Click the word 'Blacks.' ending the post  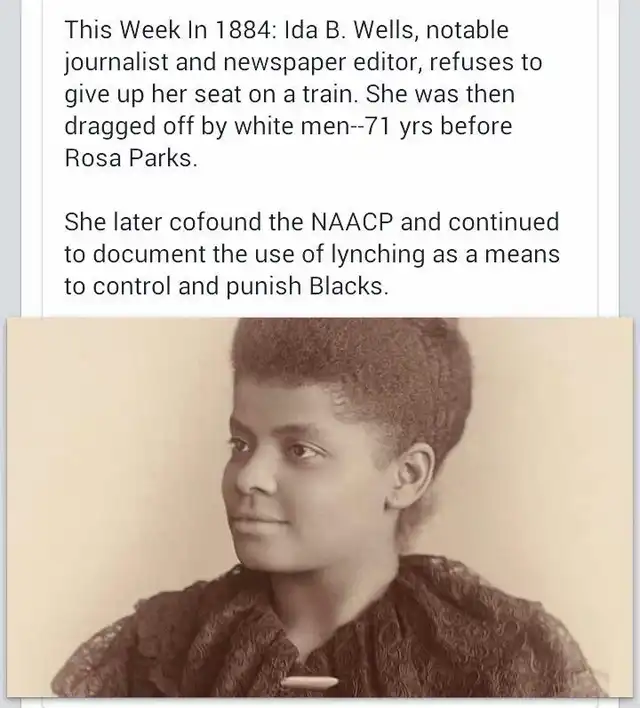tap(349, 286)
